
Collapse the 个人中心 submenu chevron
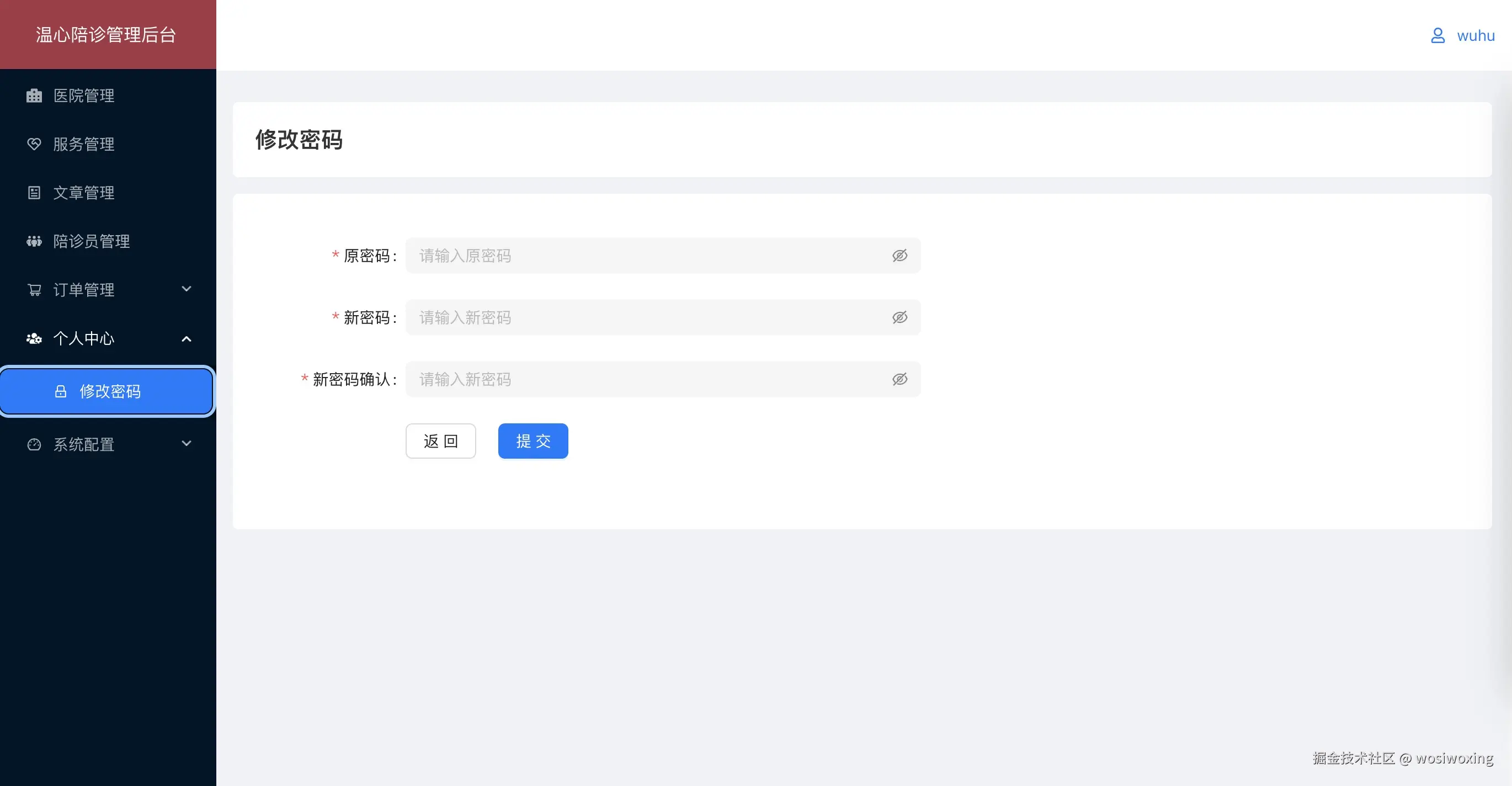click(187, 339)
